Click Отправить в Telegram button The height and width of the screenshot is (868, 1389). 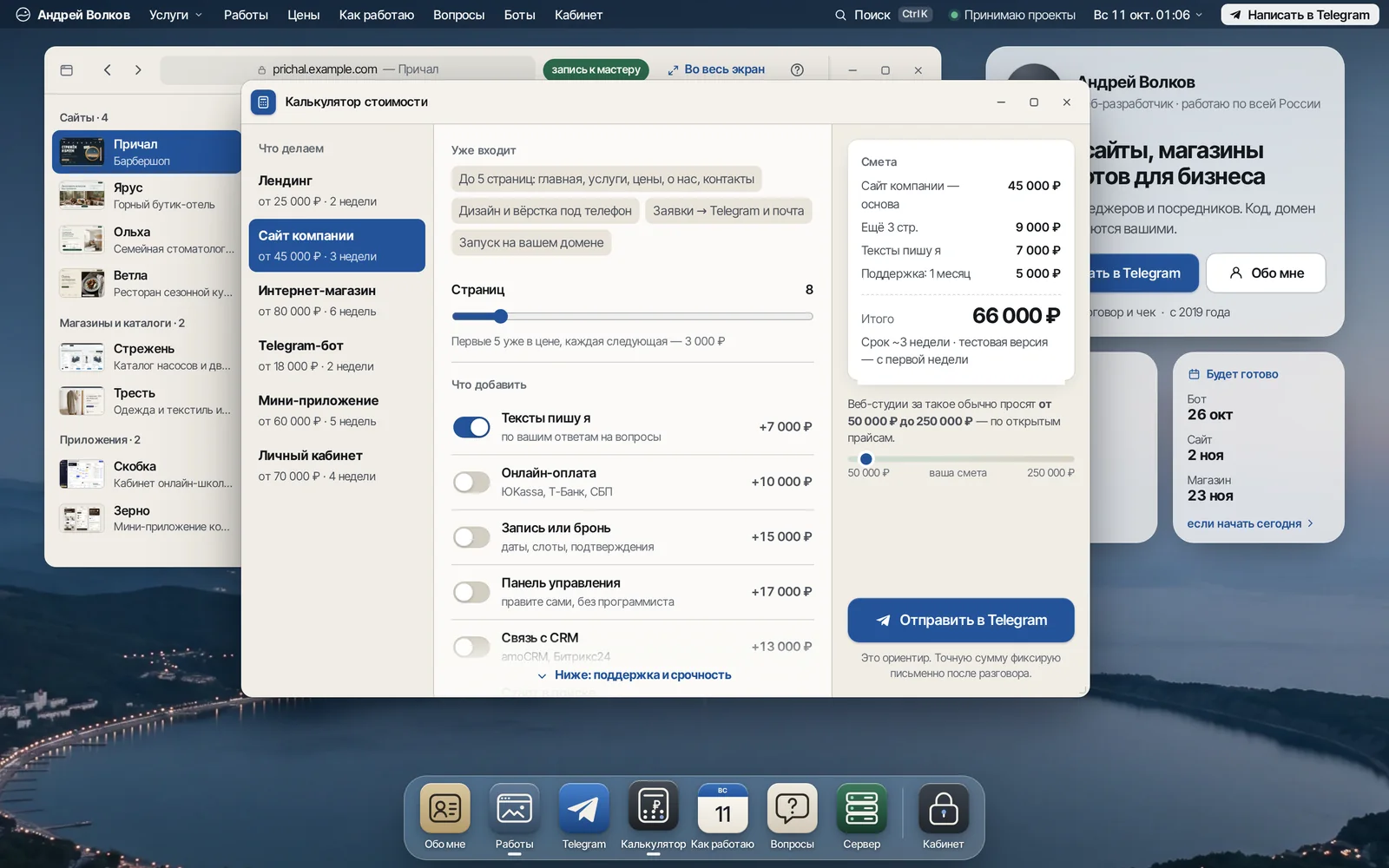[x=961, y=620]
